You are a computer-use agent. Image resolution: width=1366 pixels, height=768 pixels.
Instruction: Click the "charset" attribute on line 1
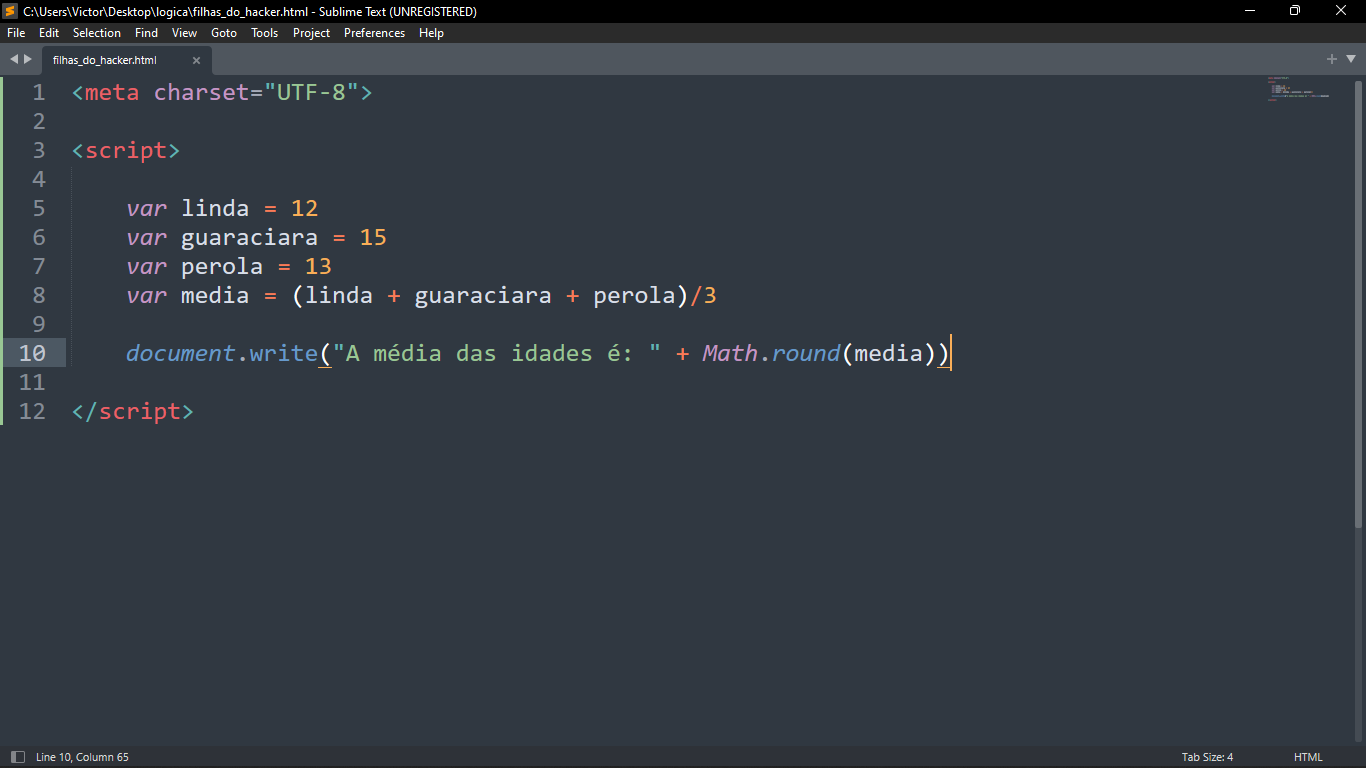[202, 92]
